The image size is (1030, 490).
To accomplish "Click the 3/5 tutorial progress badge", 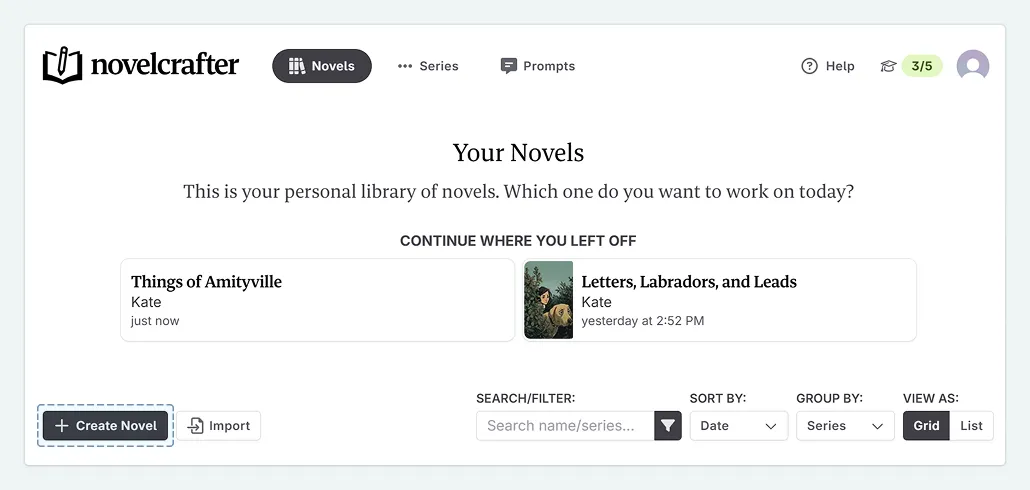I will (921, 66).
